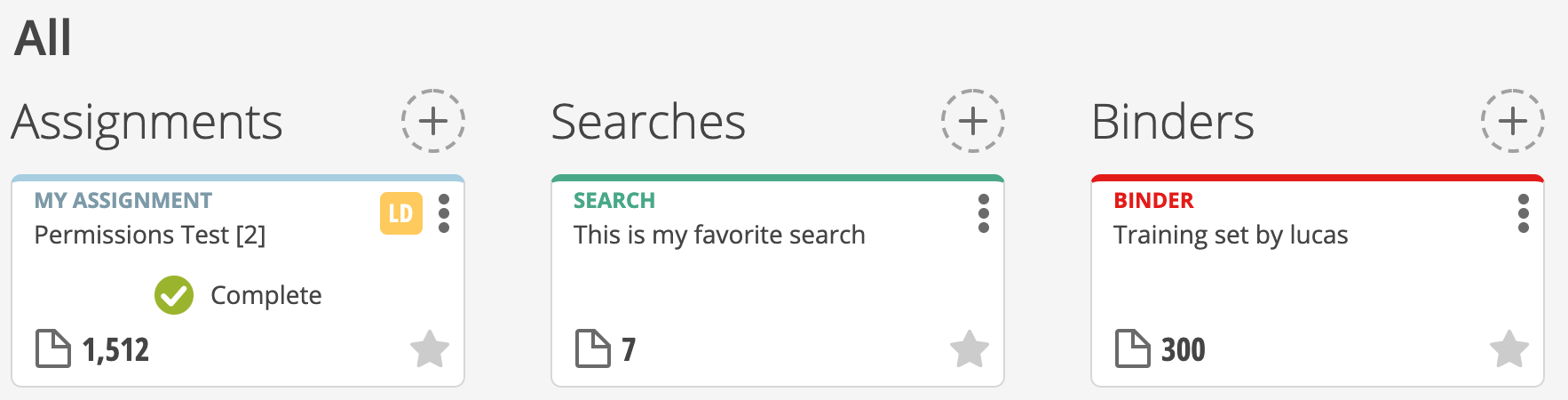Click the Assignments section heading

[x=147, y=123]
